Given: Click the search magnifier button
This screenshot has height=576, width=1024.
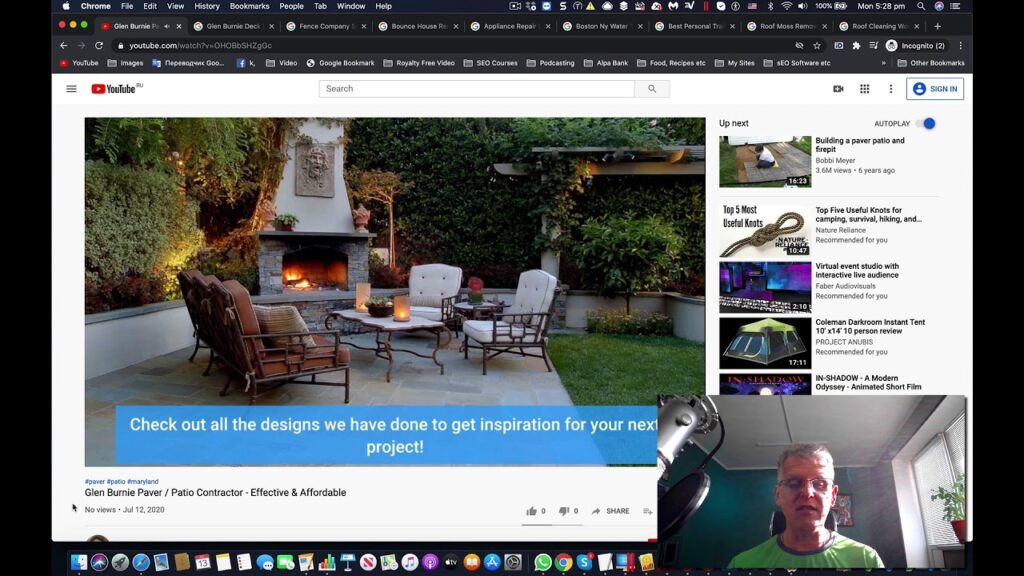Looking at the screenshot, I should [652, 89].
